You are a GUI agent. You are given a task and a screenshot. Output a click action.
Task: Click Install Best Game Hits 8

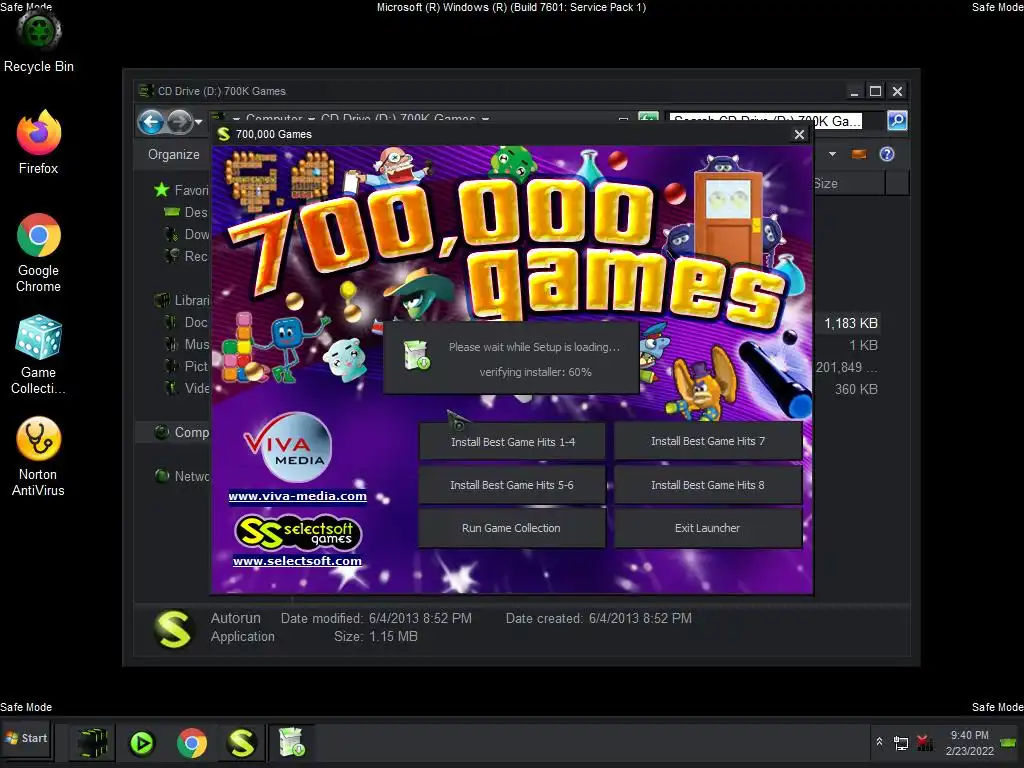point(708,485)
